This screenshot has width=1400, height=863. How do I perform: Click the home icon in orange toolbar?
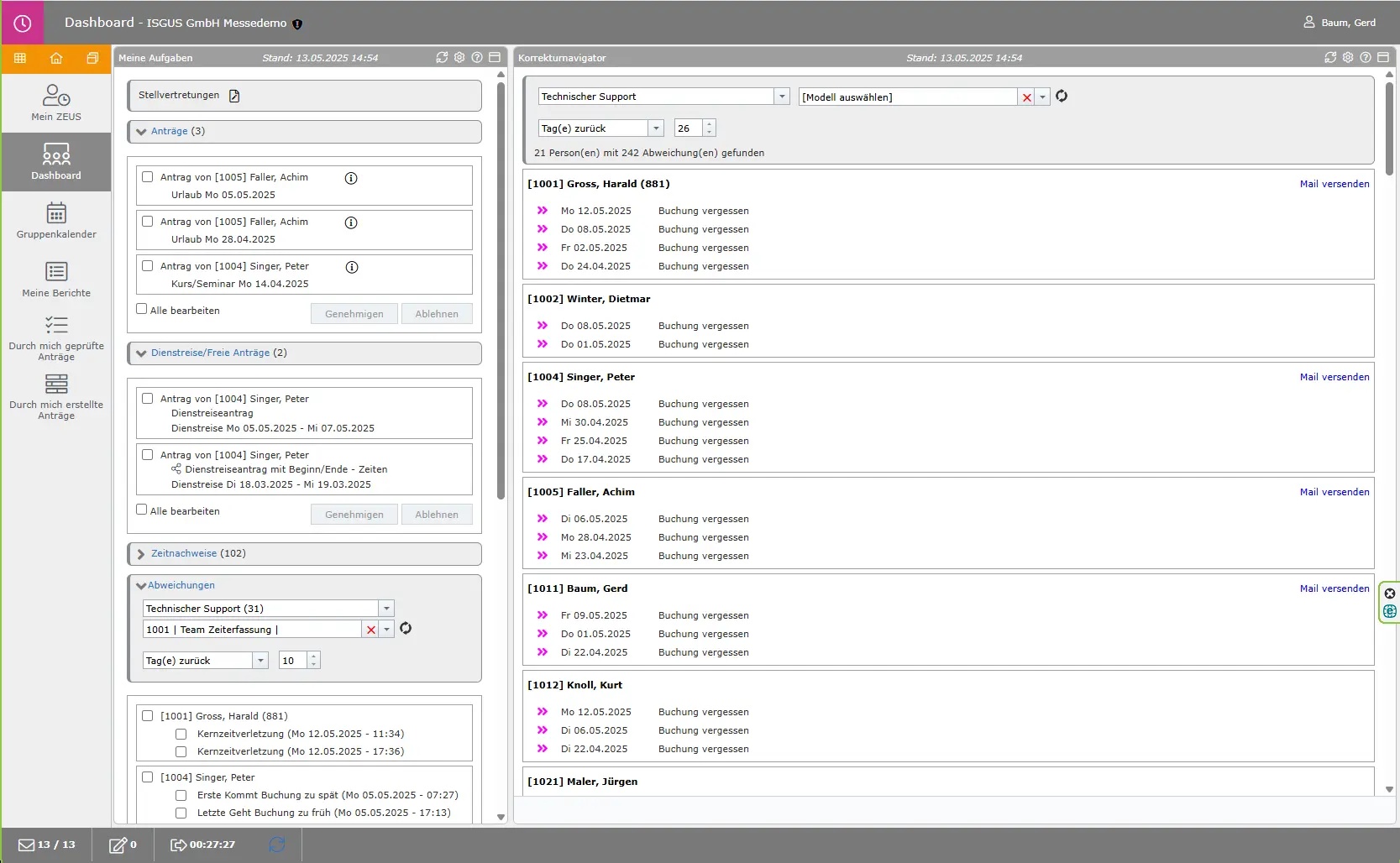click(x=56, y=59)
